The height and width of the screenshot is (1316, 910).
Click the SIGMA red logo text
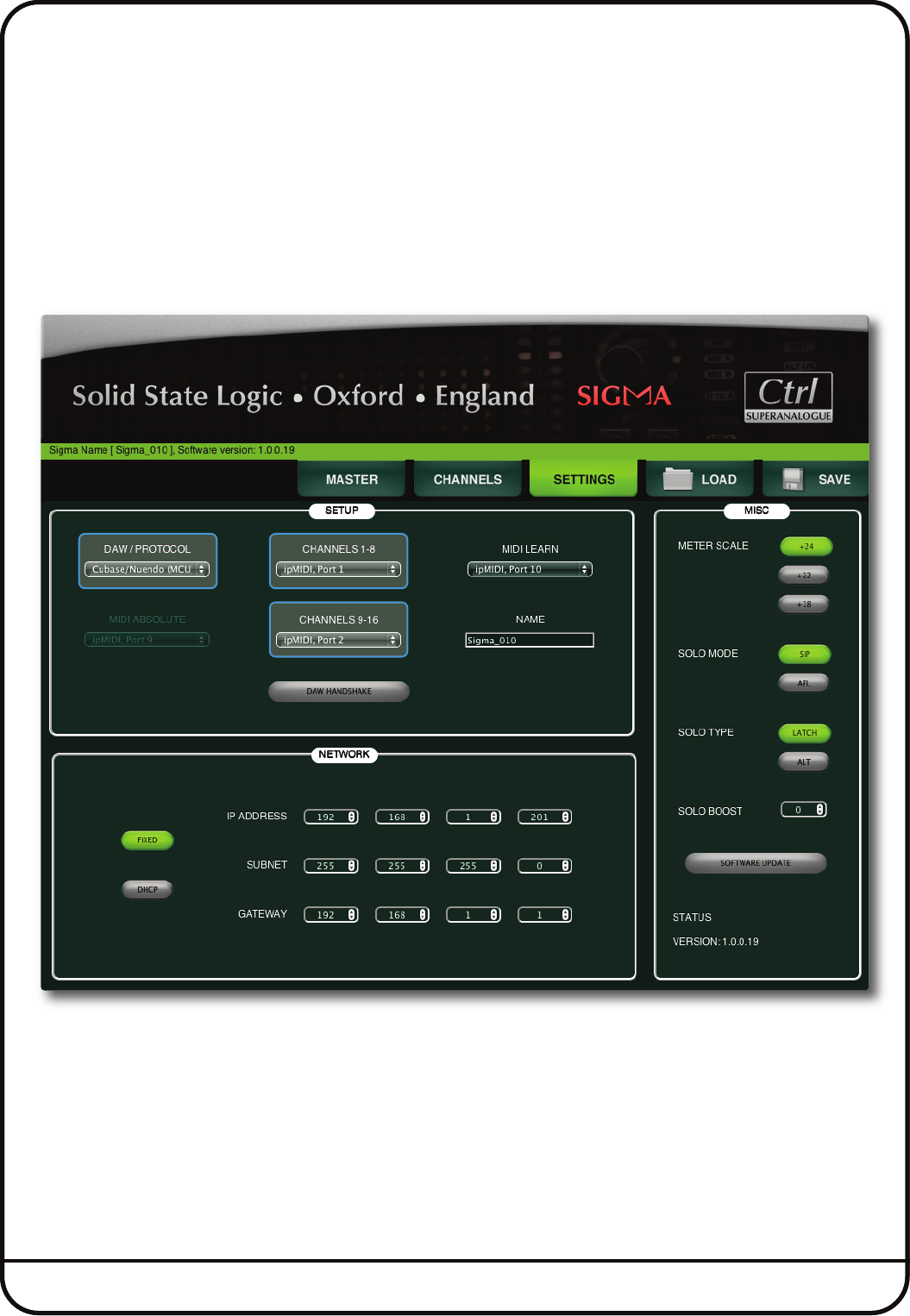coord(624,396)
